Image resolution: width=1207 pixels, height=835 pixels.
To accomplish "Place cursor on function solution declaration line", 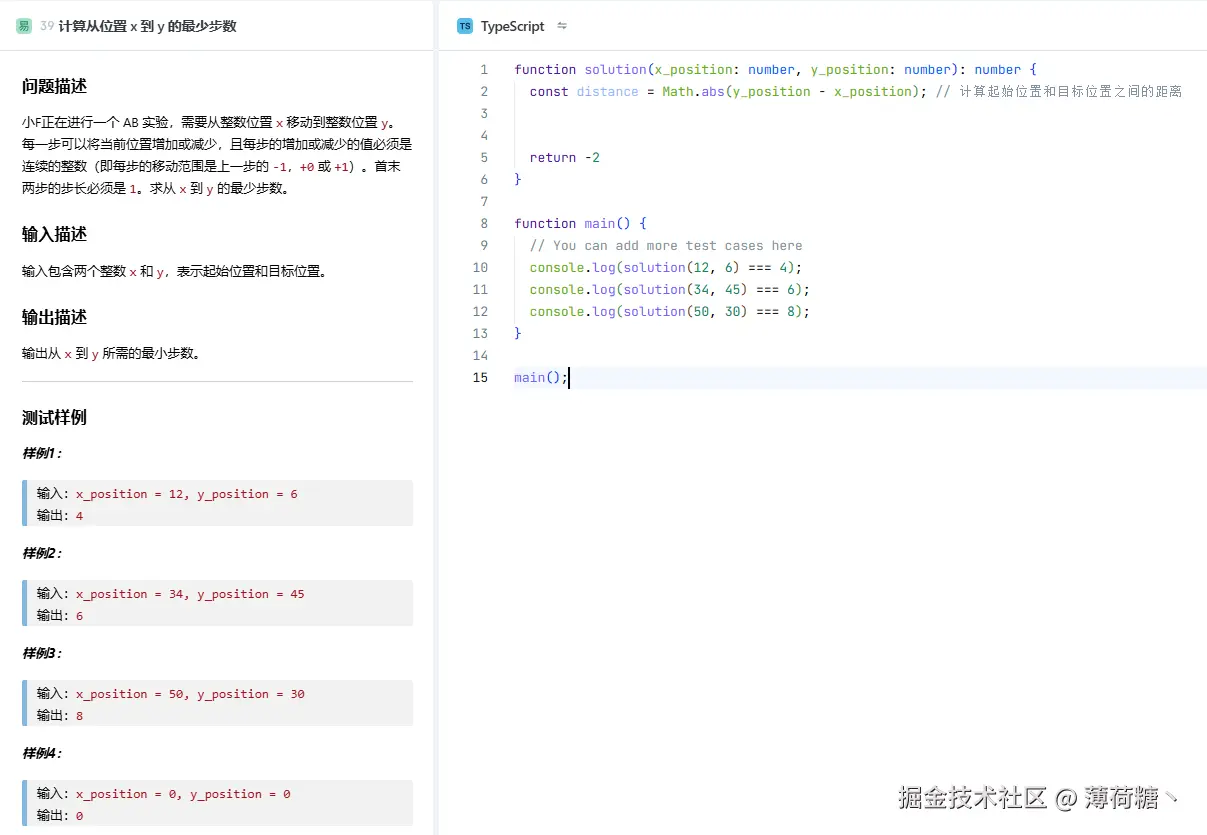I will pos(776,69).
